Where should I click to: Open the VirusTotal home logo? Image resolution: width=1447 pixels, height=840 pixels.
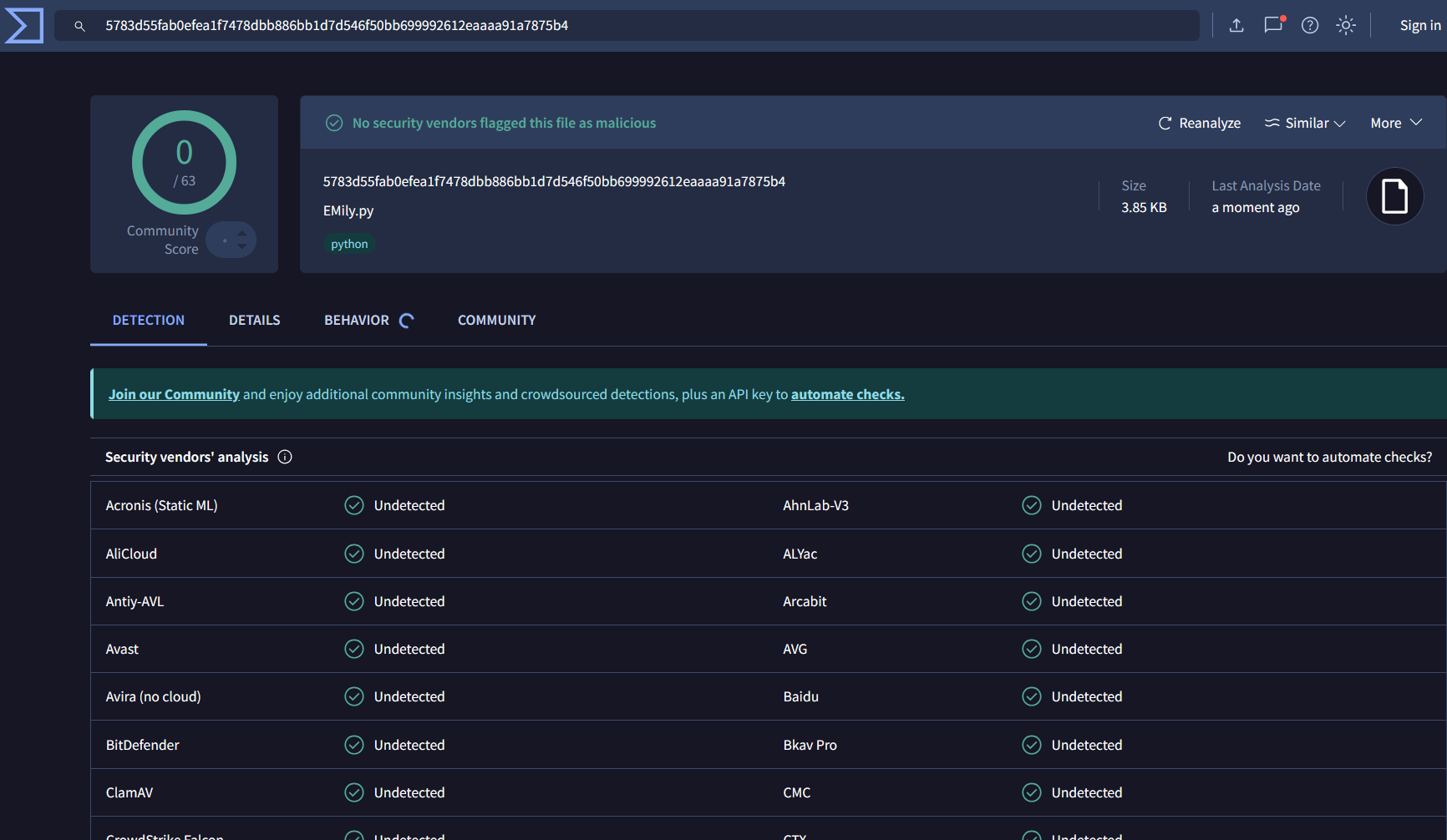click(23, 25)
